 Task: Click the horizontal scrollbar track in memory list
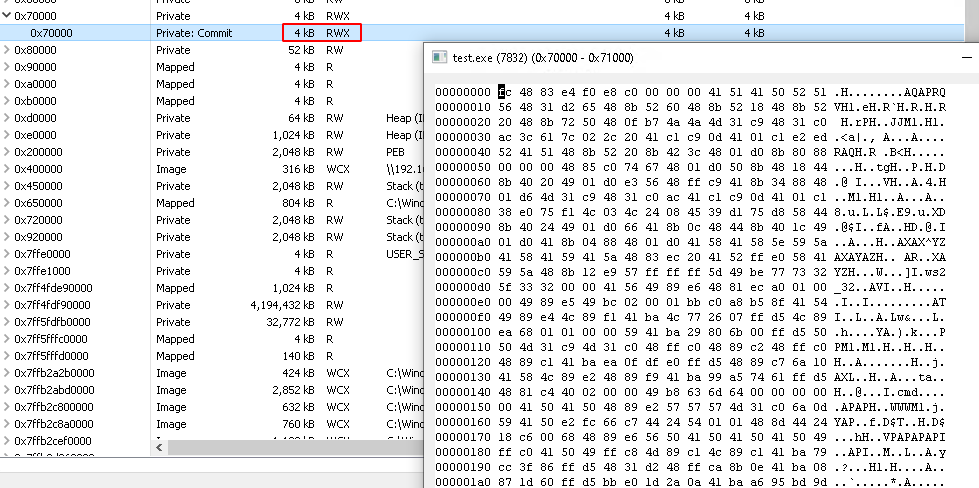[290, 446]
